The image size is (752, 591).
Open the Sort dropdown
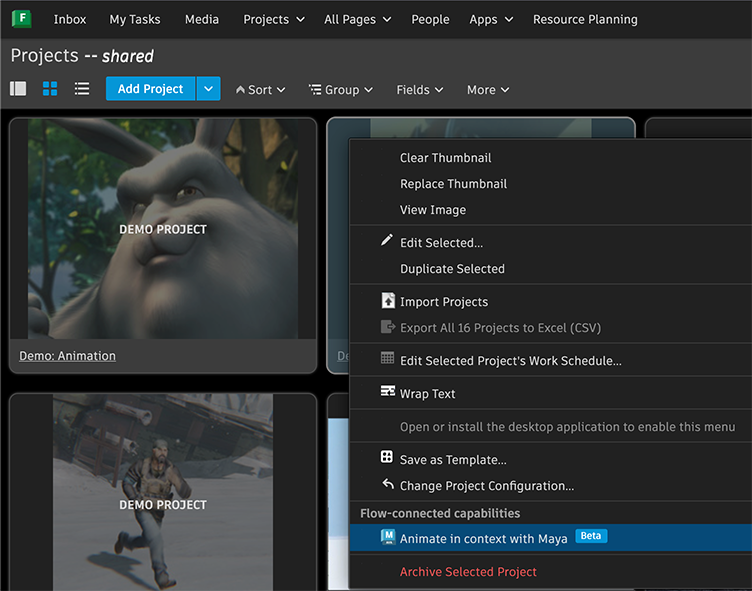pos(261,90)
